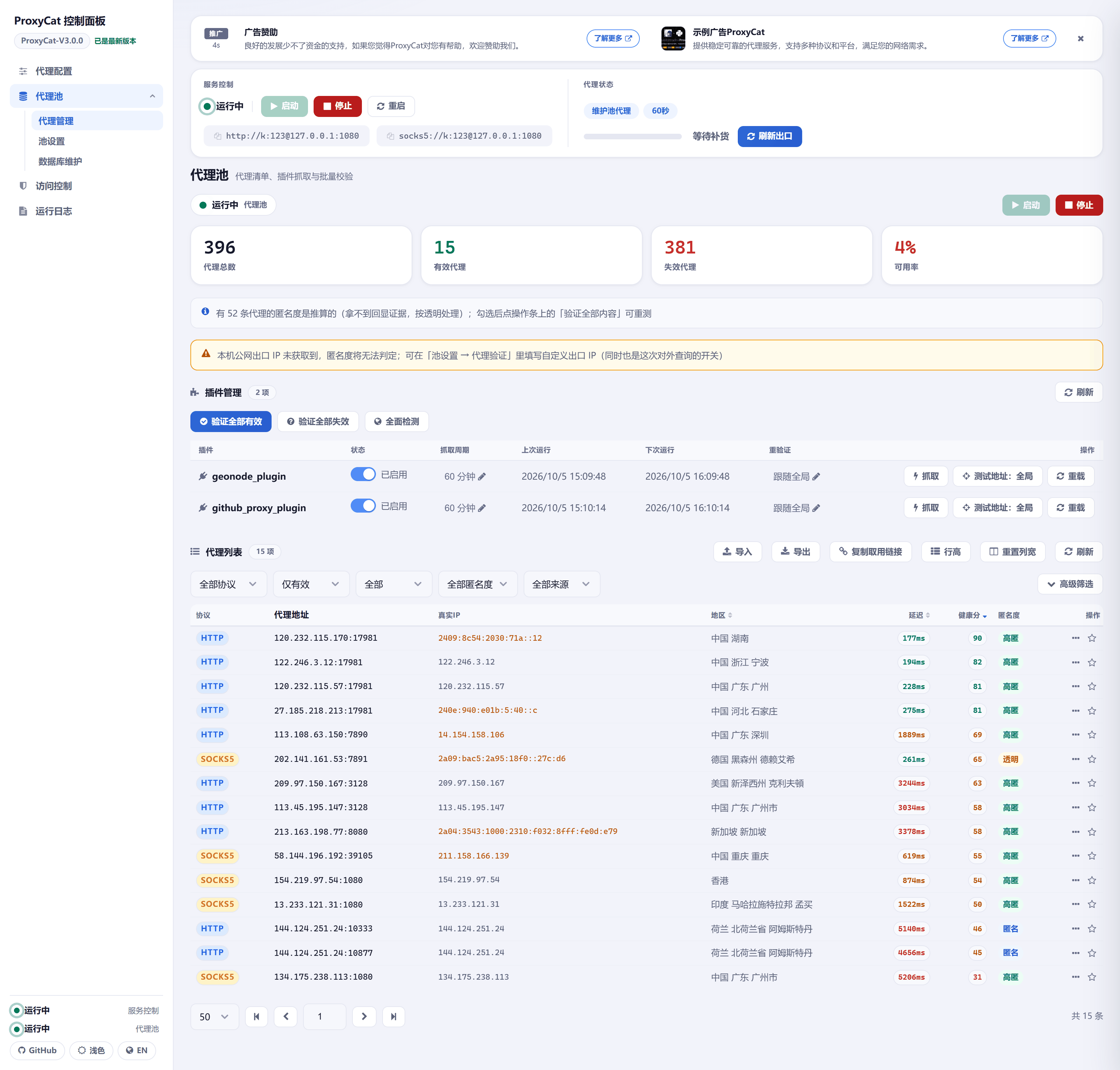Sort by 健康分 column header
1120x1070 pixels.
click(972, 616)
